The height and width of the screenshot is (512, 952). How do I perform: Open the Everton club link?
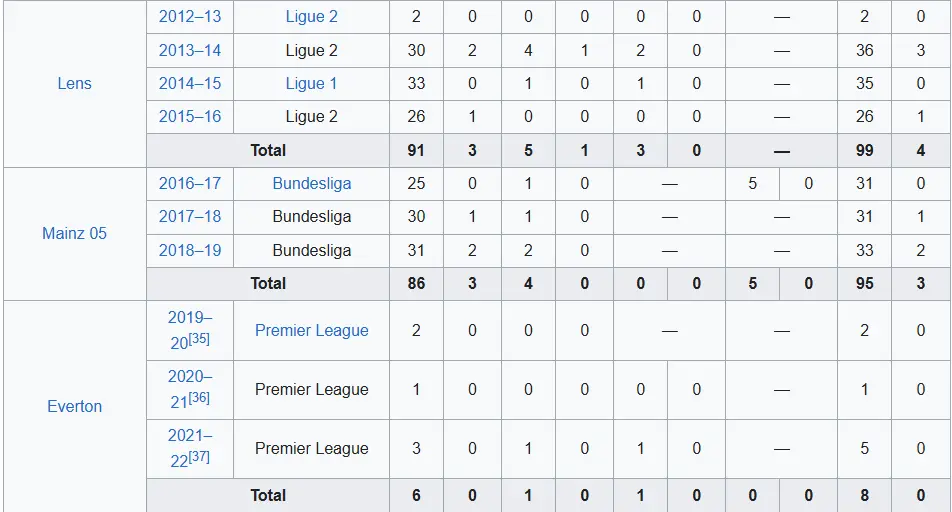tap(75, 406)
